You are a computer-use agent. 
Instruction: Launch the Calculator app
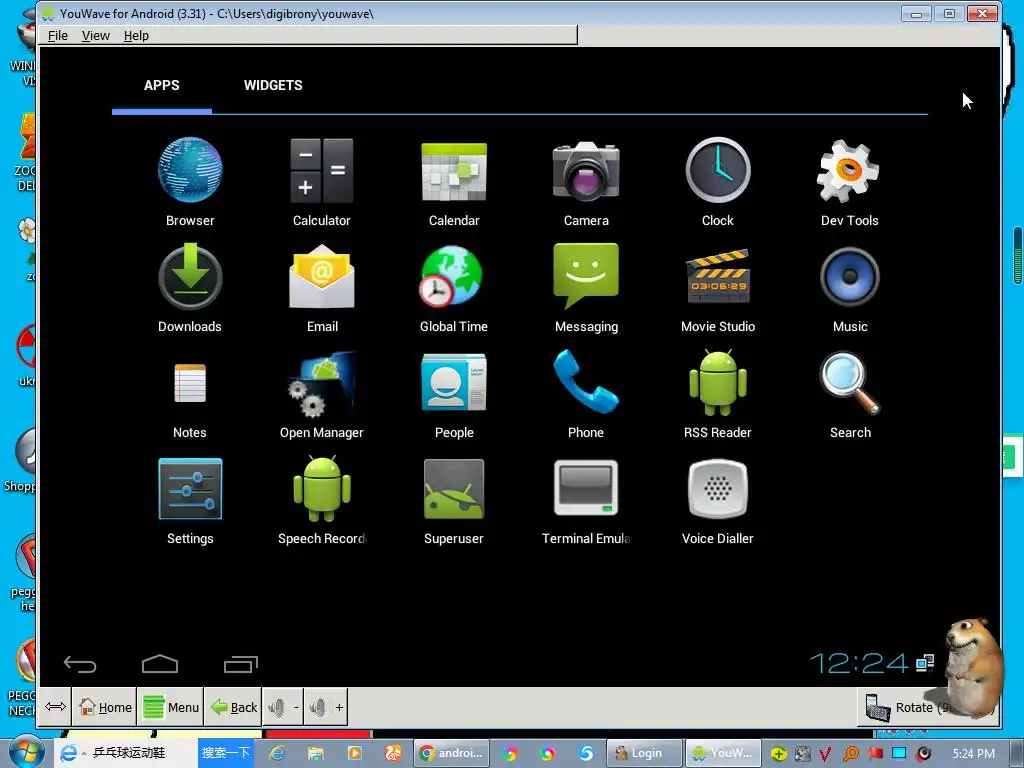coord(322,170)
